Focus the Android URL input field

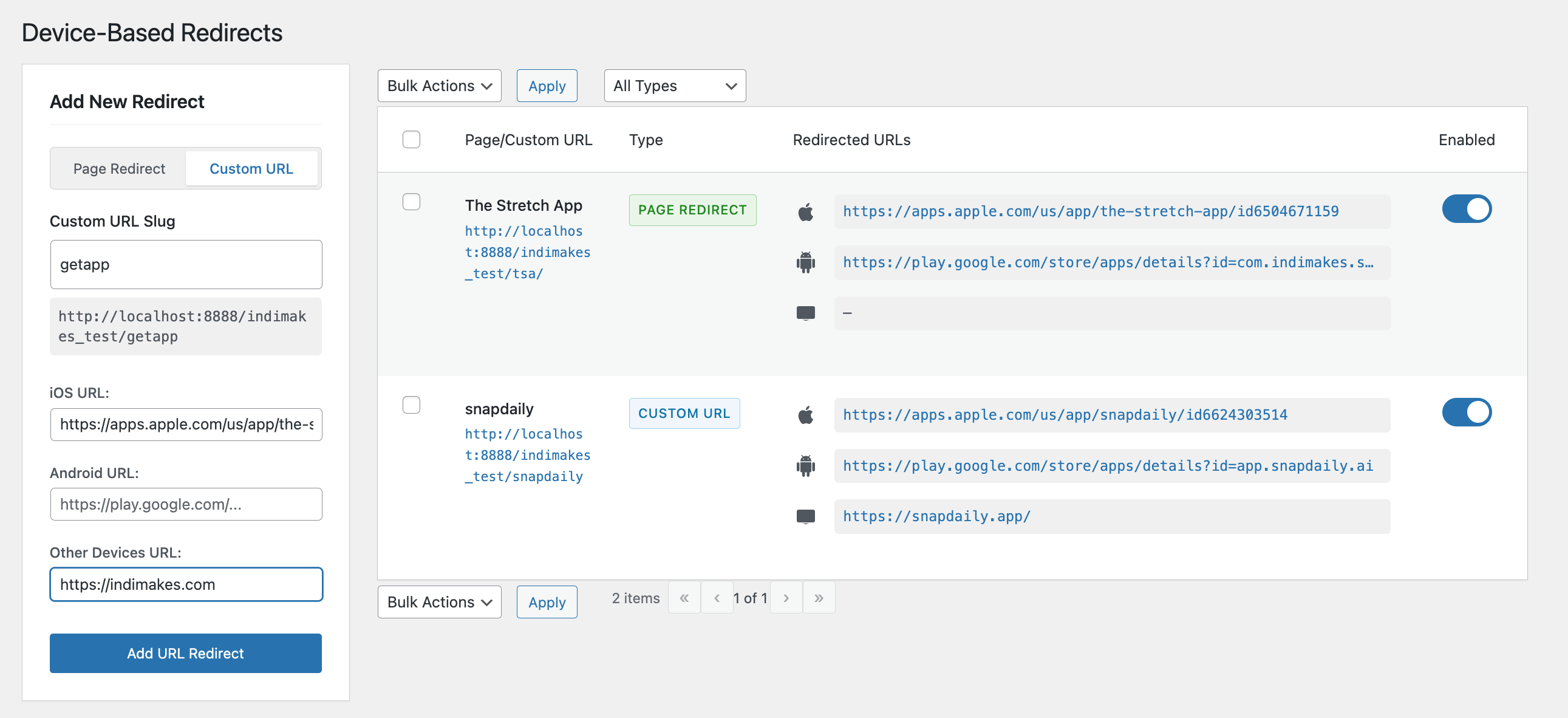(x=186, y=504)
